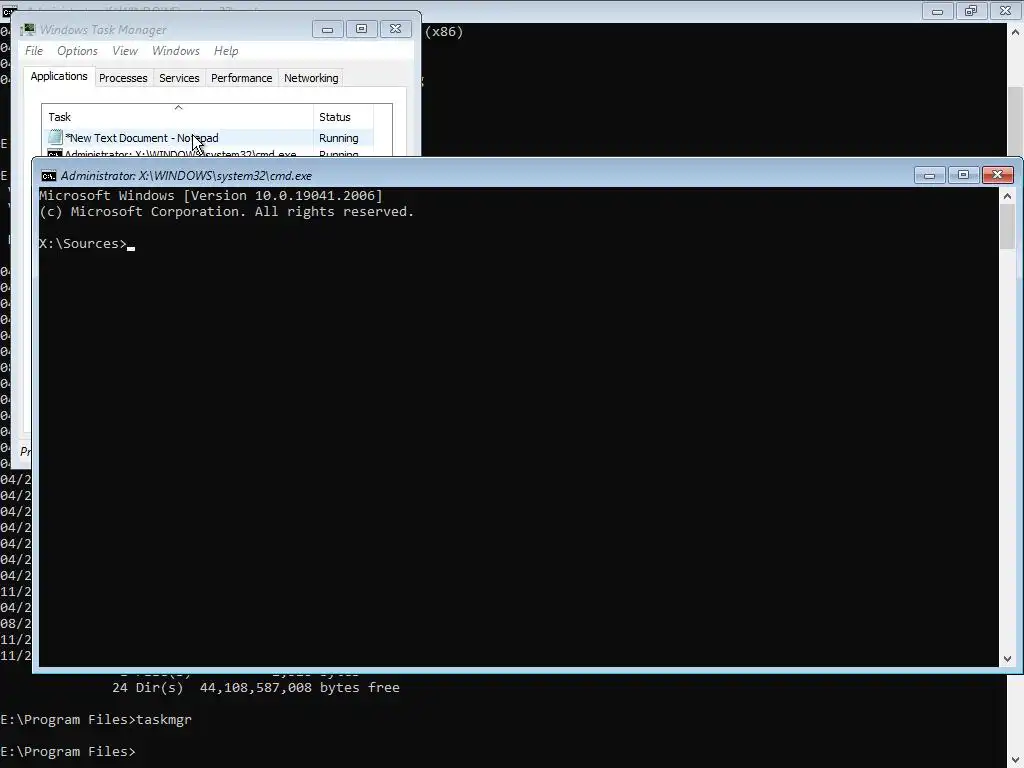Sort the list by the Task column header
This screenshot has height=768, width=1024.
(x=178, y=117)
